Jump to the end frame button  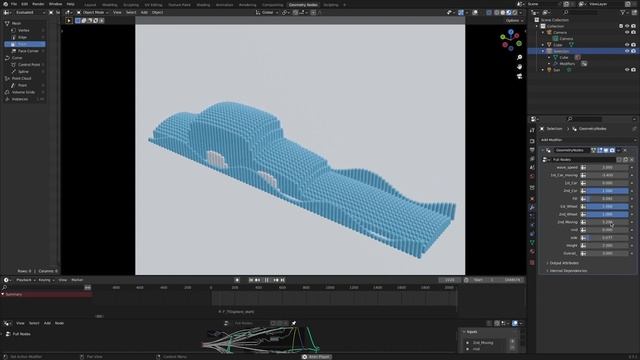point(282,280)
